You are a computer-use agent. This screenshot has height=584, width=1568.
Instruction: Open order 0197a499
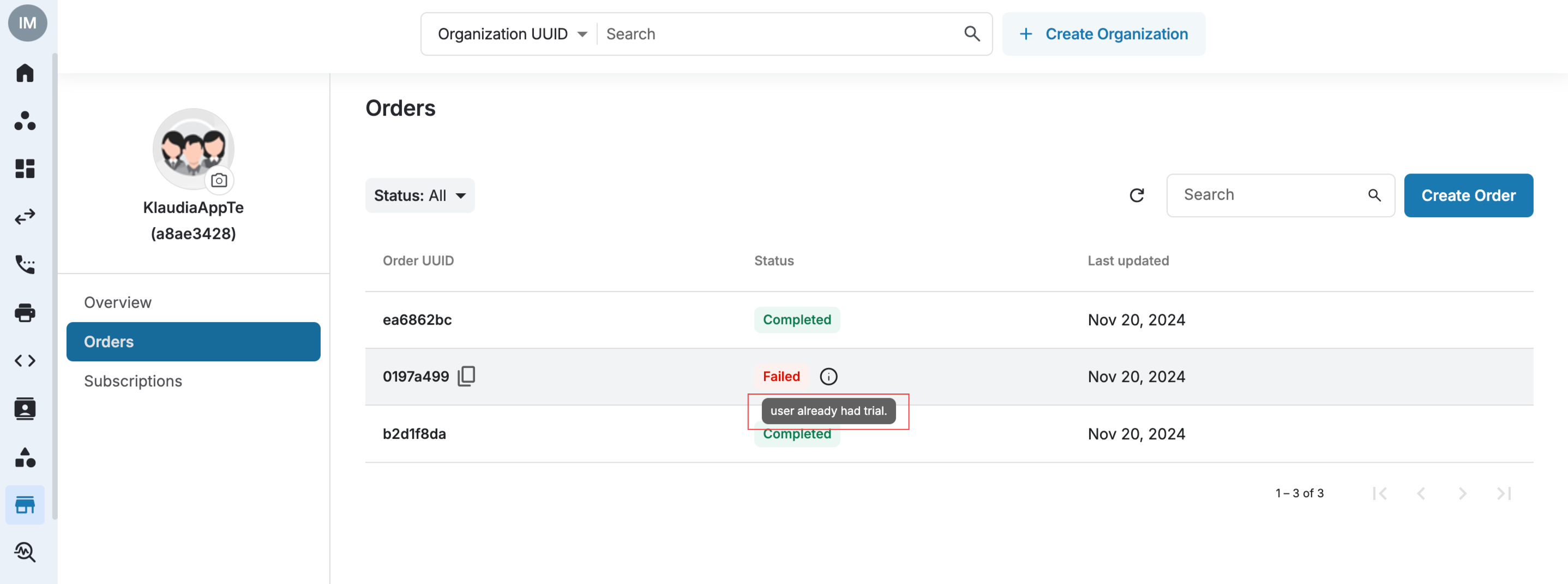pyautogui.click(x=416, y=377)
